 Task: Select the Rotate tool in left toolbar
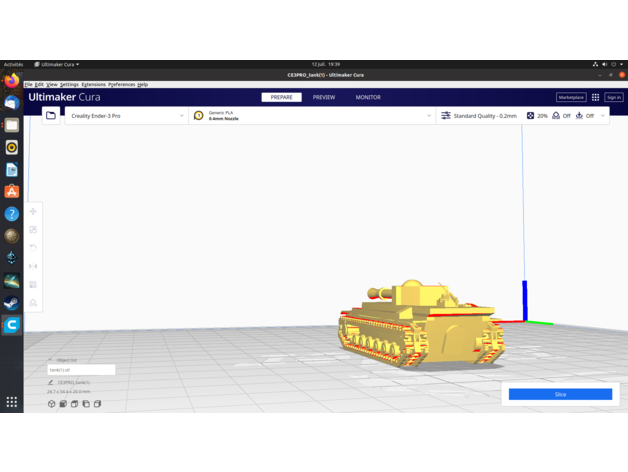[x=33, y=248]
